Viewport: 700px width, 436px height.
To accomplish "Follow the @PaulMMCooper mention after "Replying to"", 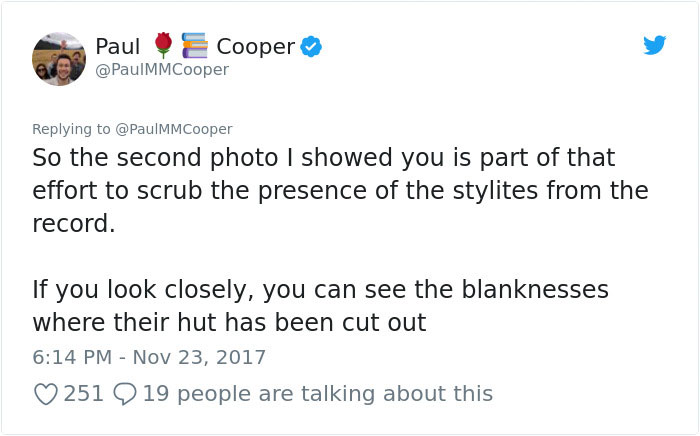I will 175,129.
